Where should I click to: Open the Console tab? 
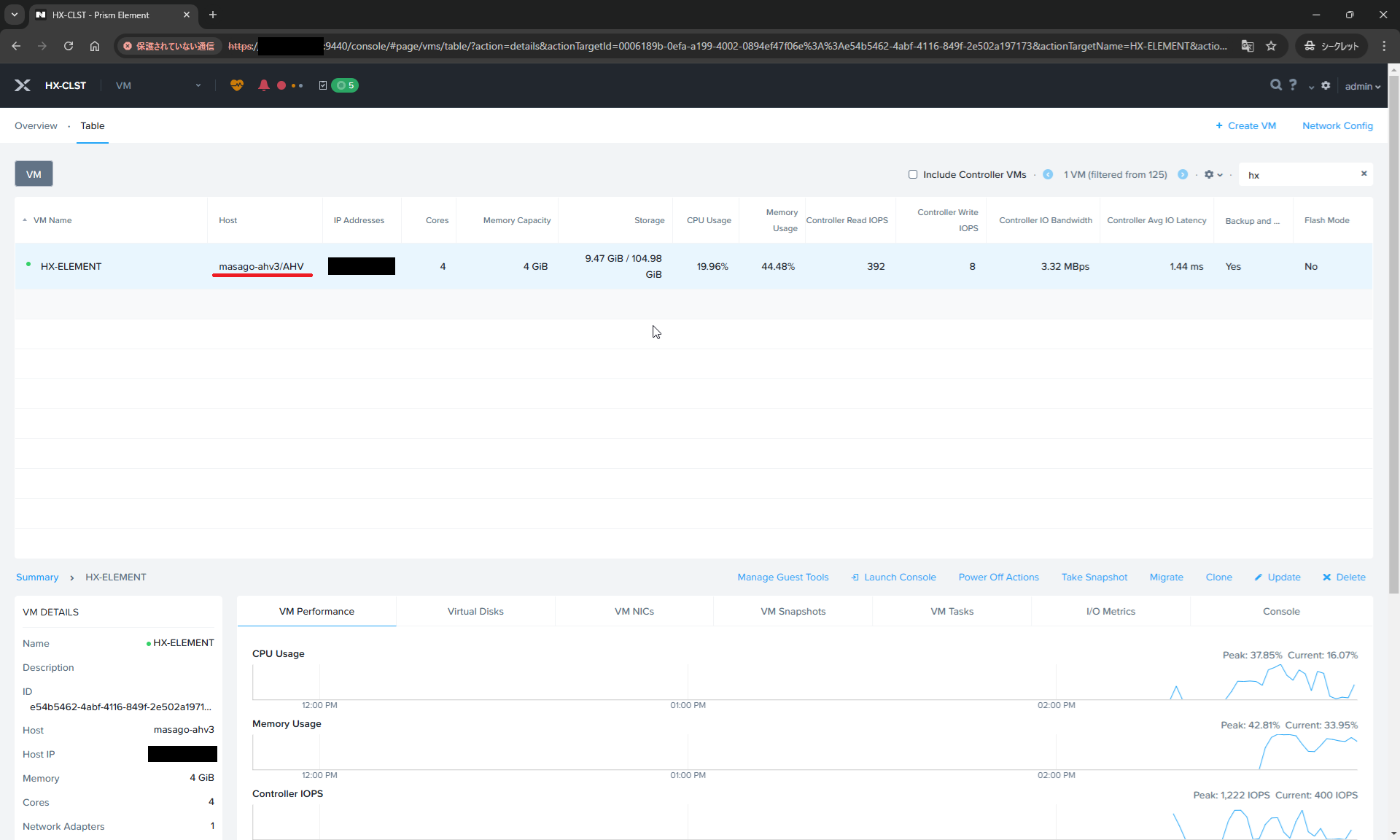click(1281, 611)
